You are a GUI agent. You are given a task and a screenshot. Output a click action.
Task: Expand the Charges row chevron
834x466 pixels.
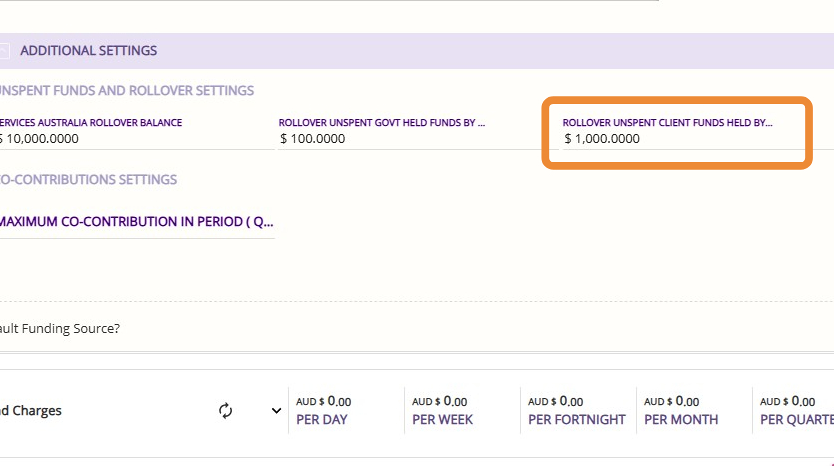click(x=276, y=410)
